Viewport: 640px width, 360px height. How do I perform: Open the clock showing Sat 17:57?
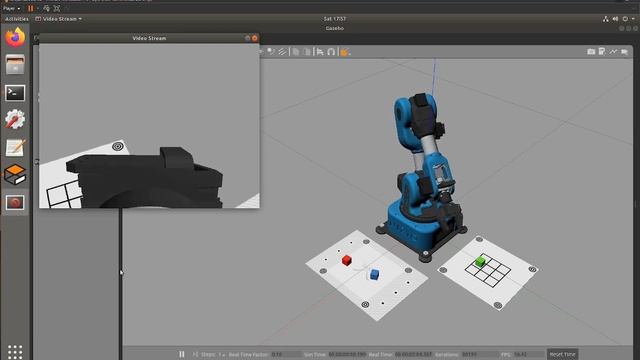point(335,19)
